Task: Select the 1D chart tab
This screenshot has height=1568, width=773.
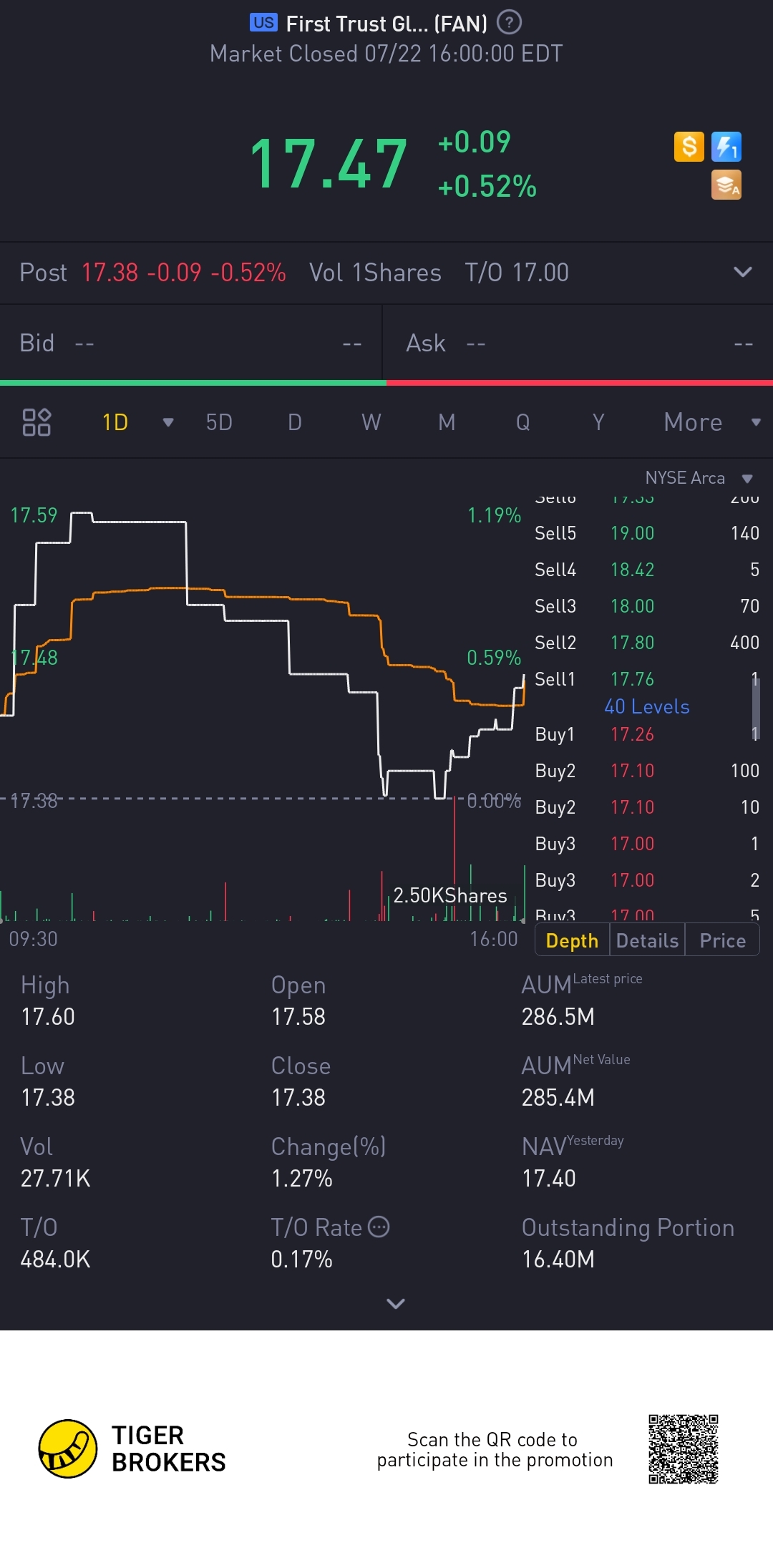Action: (115, 422)
